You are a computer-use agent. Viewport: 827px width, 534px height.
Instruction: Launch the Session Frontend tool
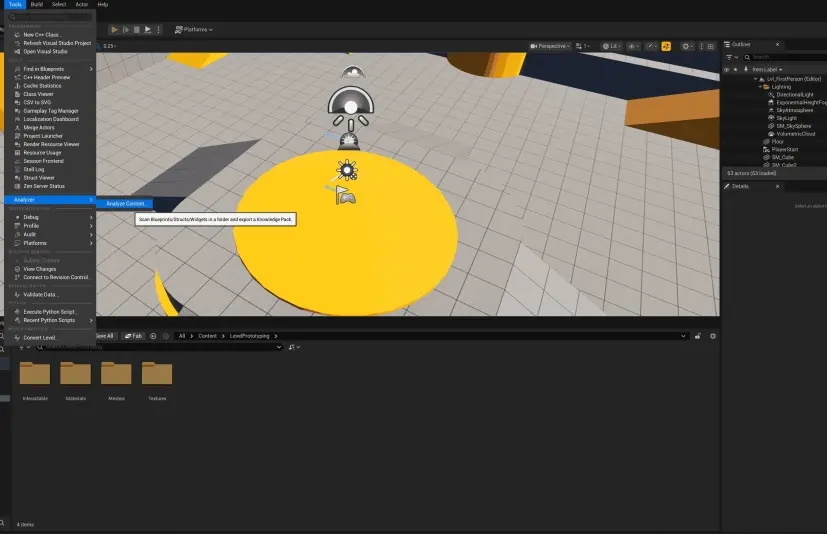[x=43, y=161]
